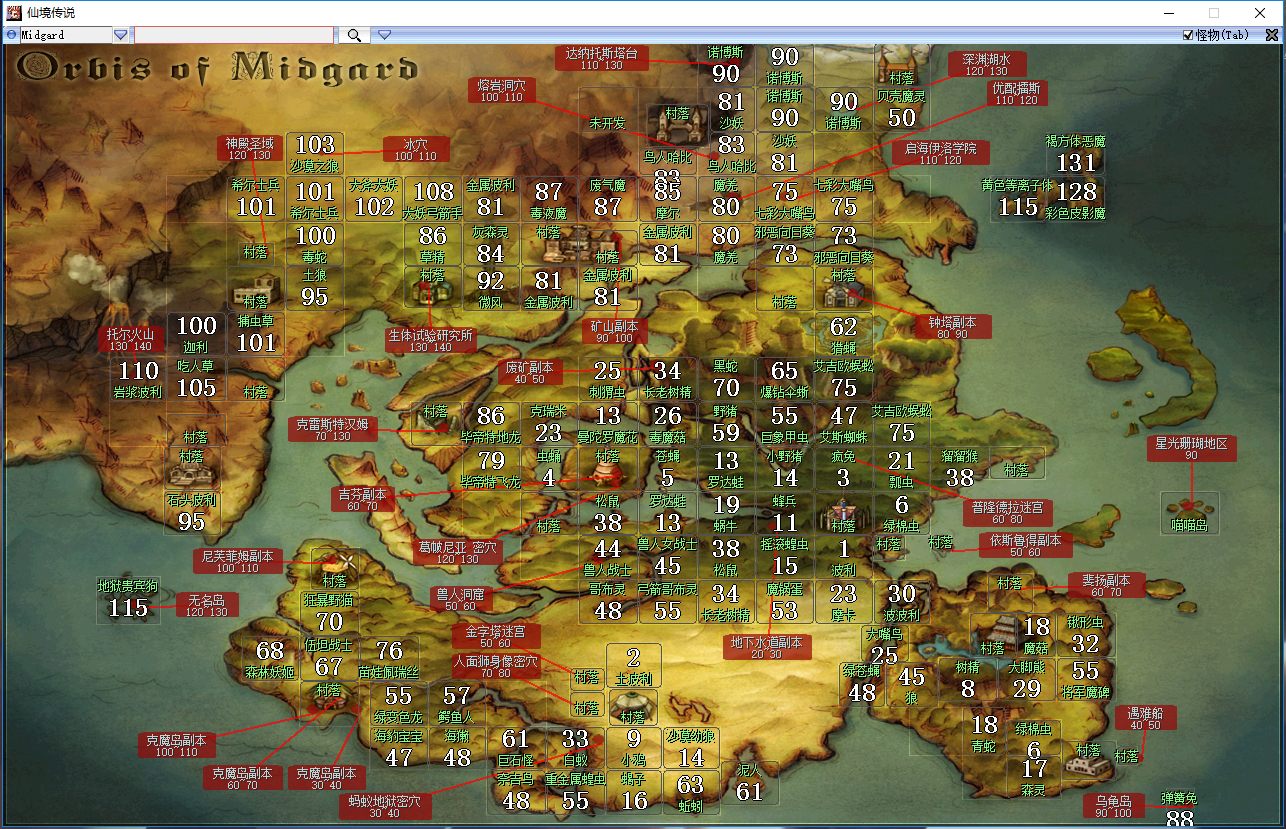This screenshot has width=1286, height=829.
Task: Click the town icon linked to 生体试验研究所
Action: coord(432,288)
